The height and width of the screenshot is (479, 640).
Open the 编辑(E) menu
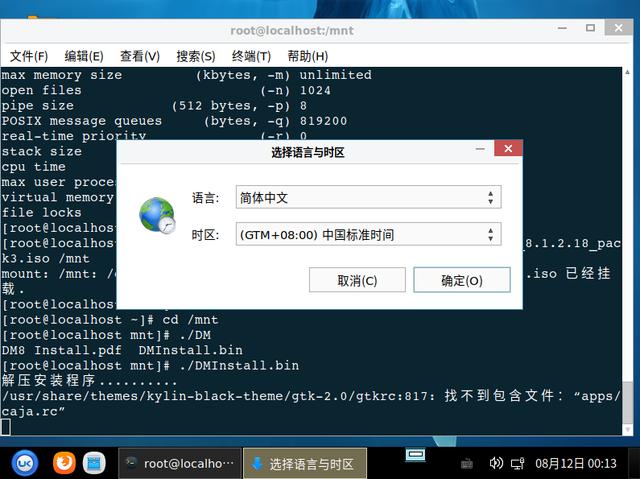[x=84, y=56]
